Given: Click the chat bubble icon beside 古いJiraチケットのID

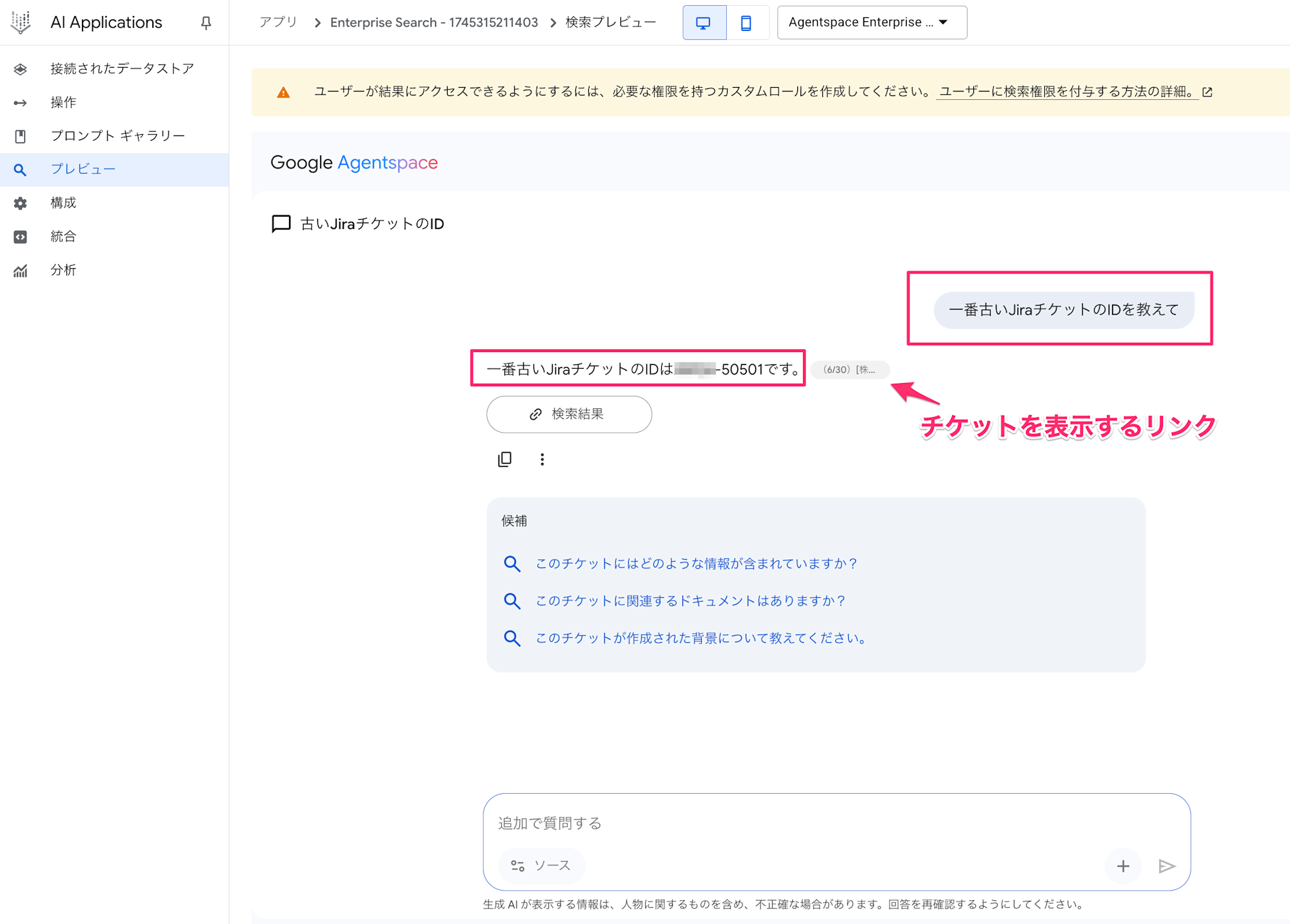Looking at the screenshot, I should [x=281, y=224].
